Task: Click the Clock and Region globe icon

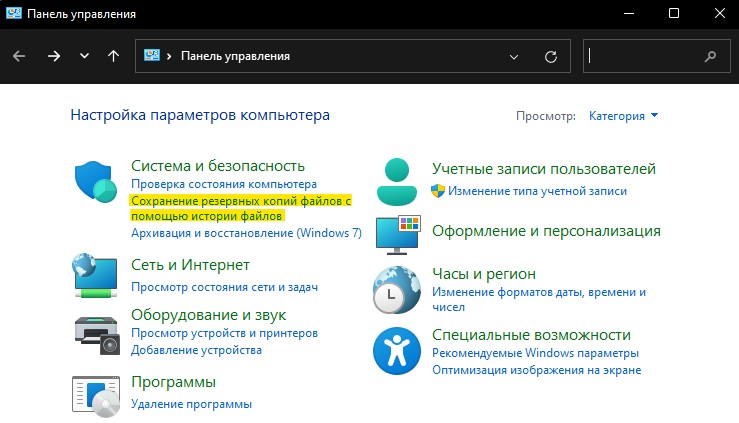Action: pyautogui.click(x=397, y=290)
